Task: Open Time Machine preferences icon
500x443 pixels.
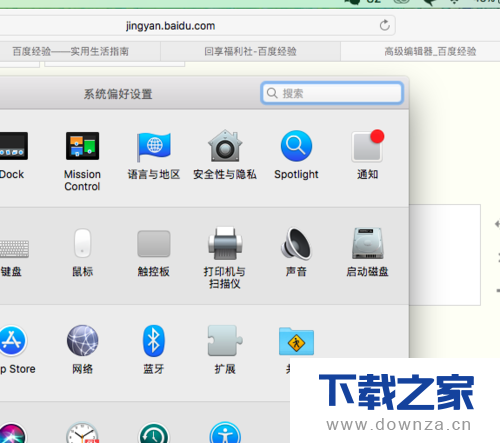Action: [x=154, y=433]
